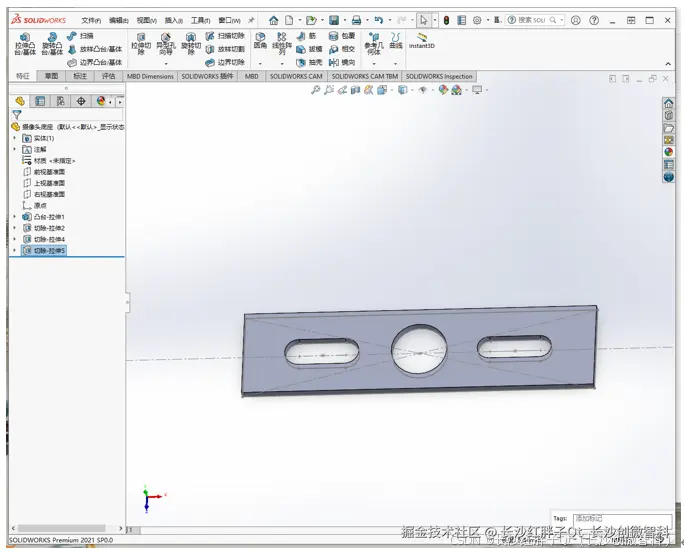Select the 原点 origin item

[35, 205]
